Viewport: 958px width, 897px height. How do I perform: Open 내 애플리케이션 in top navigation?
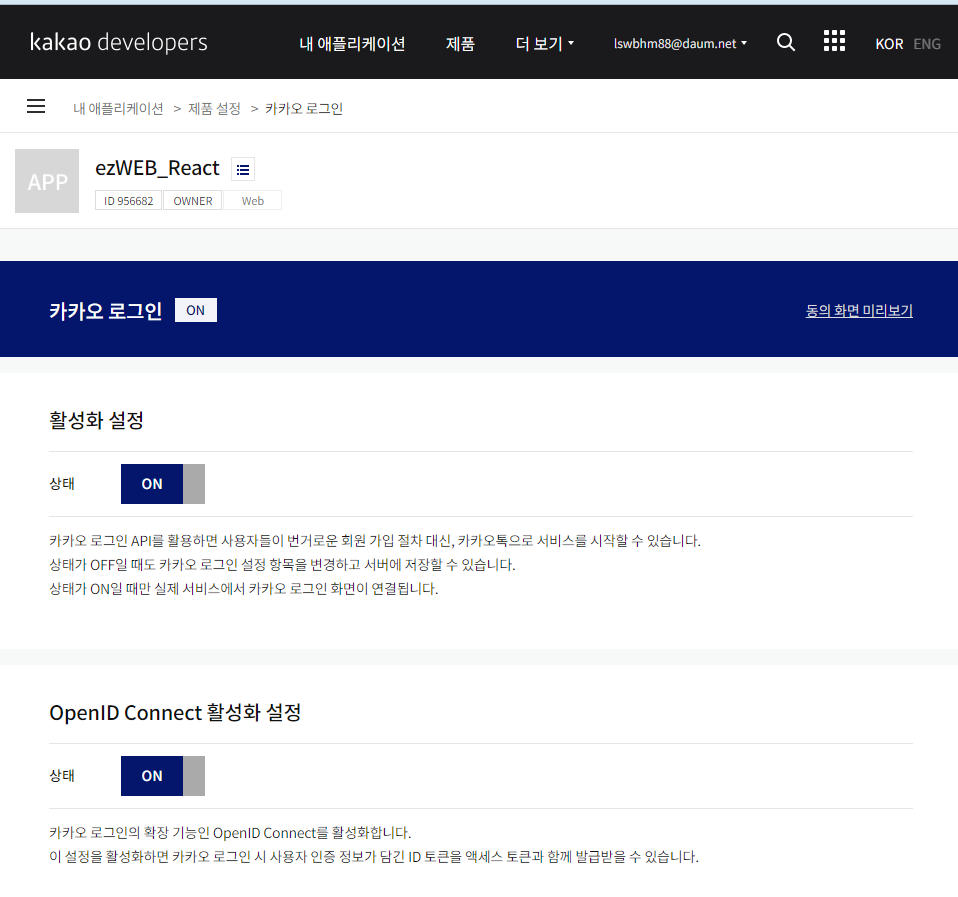point(352,43)
